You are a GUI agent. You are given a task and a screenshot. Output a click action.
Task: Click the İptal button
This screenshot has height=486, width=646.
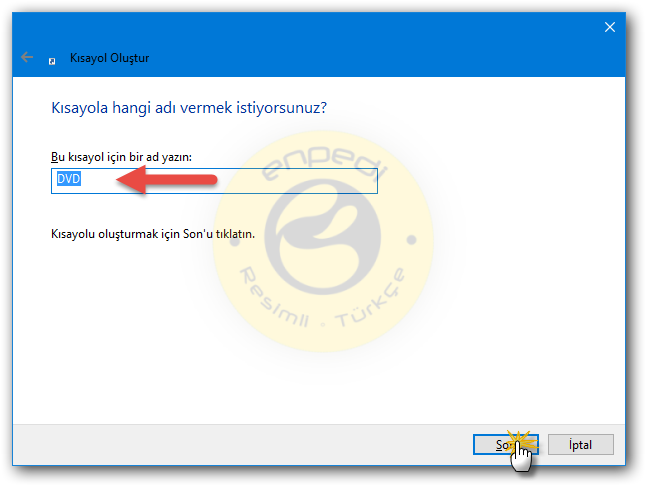580,445
